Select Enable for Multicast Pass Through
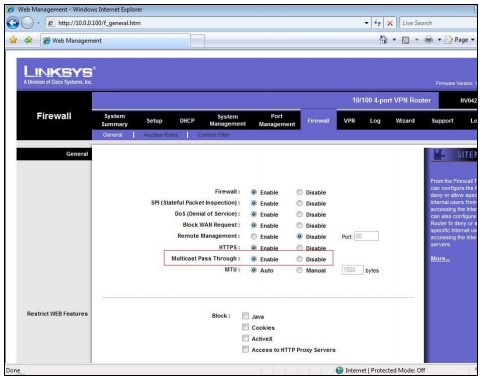484x379 pixels. coord(254,259)
